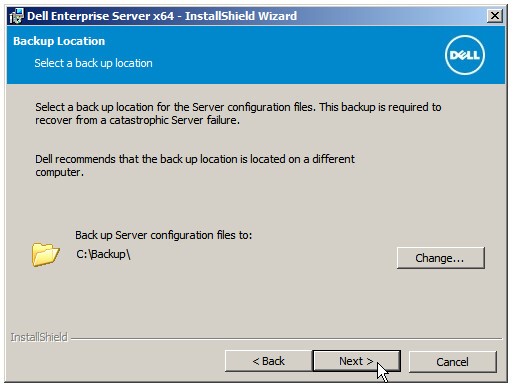The image size is (513, 388).
Task: Click 'Back up Server configuration files to:' label
Action: pos(164,235)
